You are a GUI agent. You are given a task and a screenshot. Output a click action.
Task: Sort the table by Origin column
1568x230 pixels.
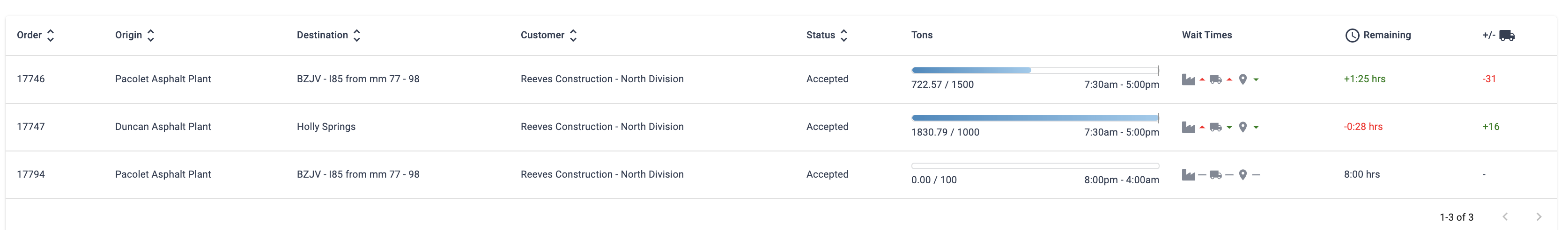click(x=151, y=35)
